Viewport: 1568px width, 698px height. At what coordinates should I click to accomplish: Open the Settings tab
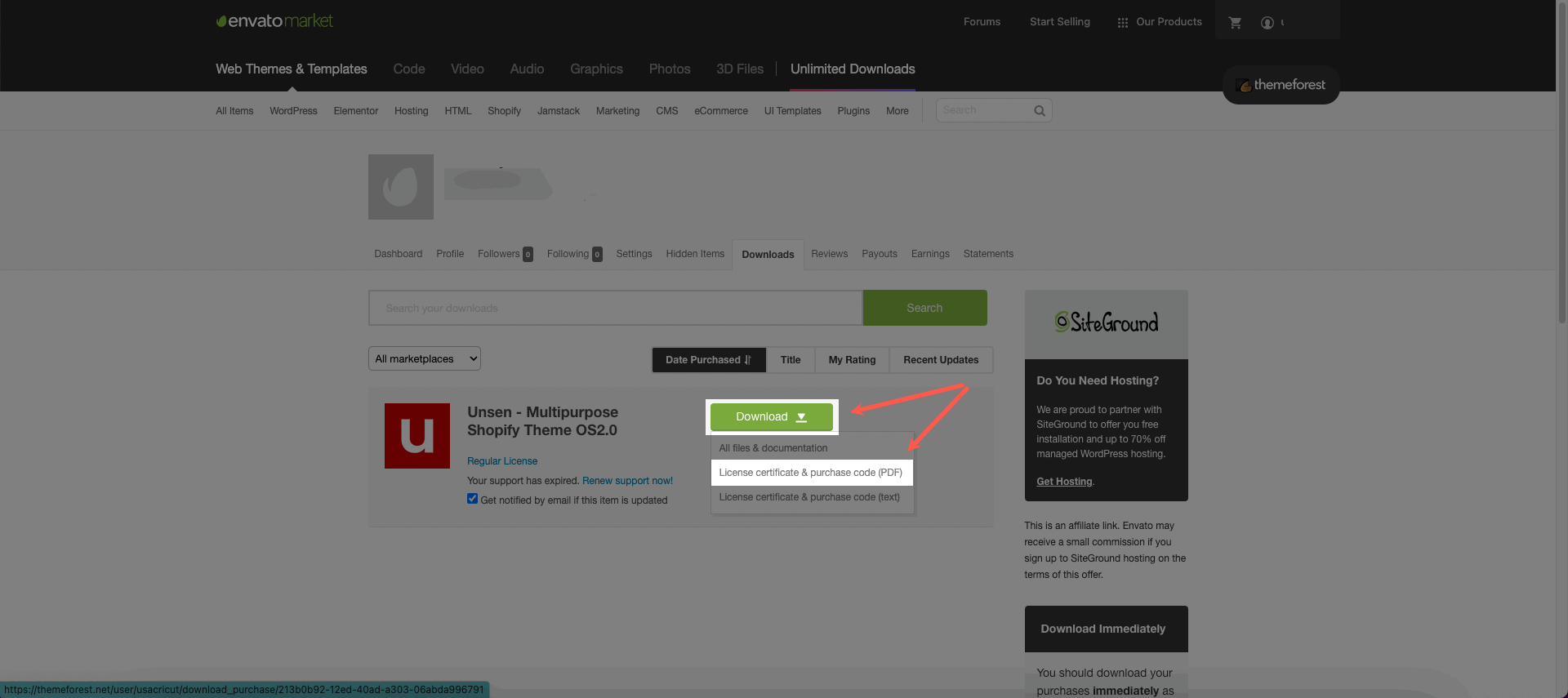pos(634,254)
